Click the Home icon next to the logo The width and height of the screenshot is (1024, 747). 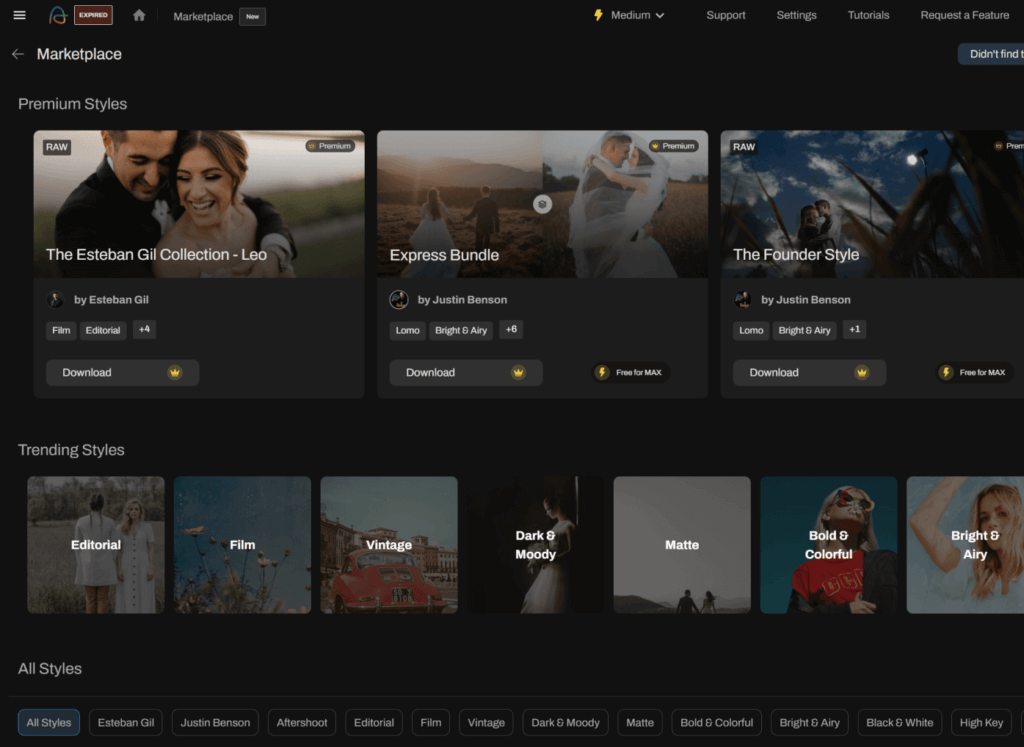[138, 15]
